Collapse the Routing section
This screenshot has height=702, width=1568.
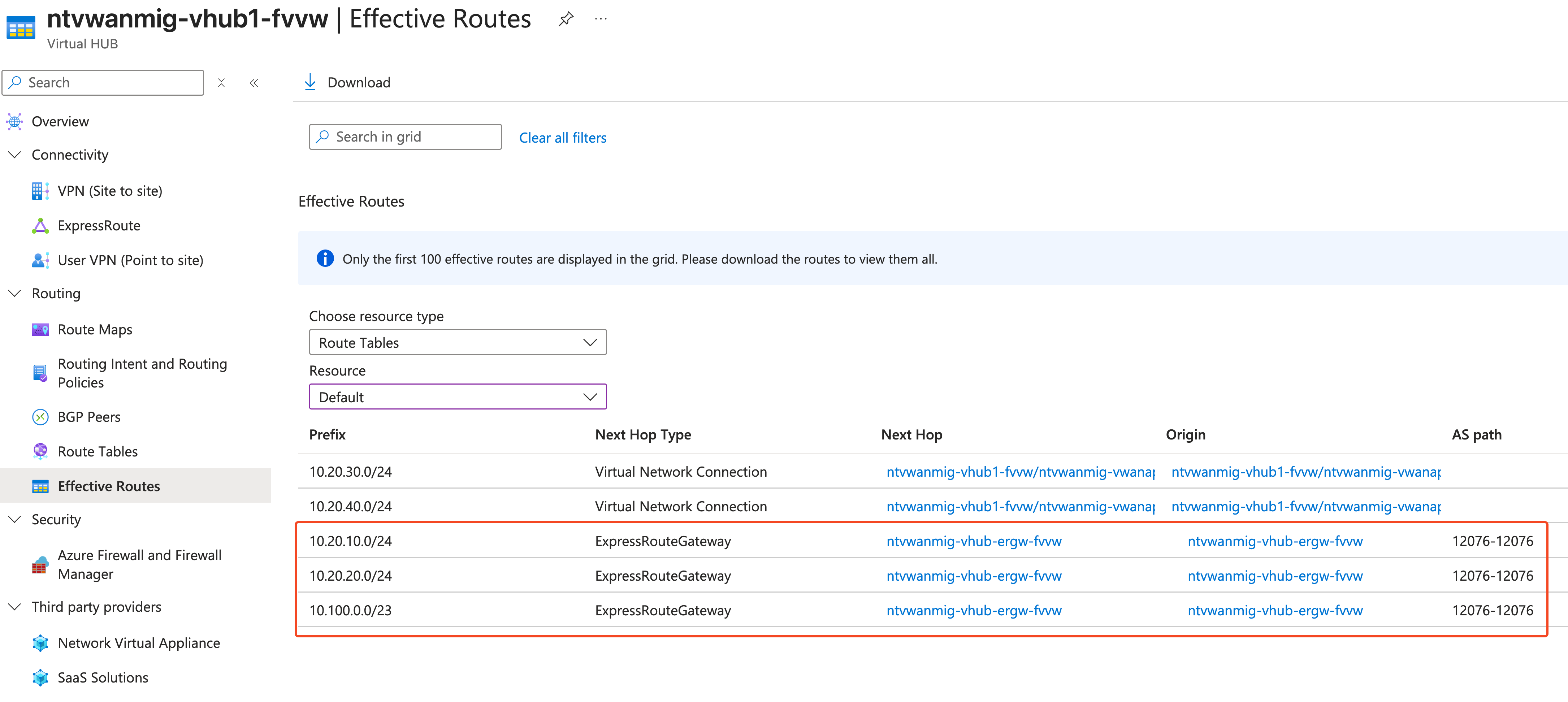coord(14,294)
